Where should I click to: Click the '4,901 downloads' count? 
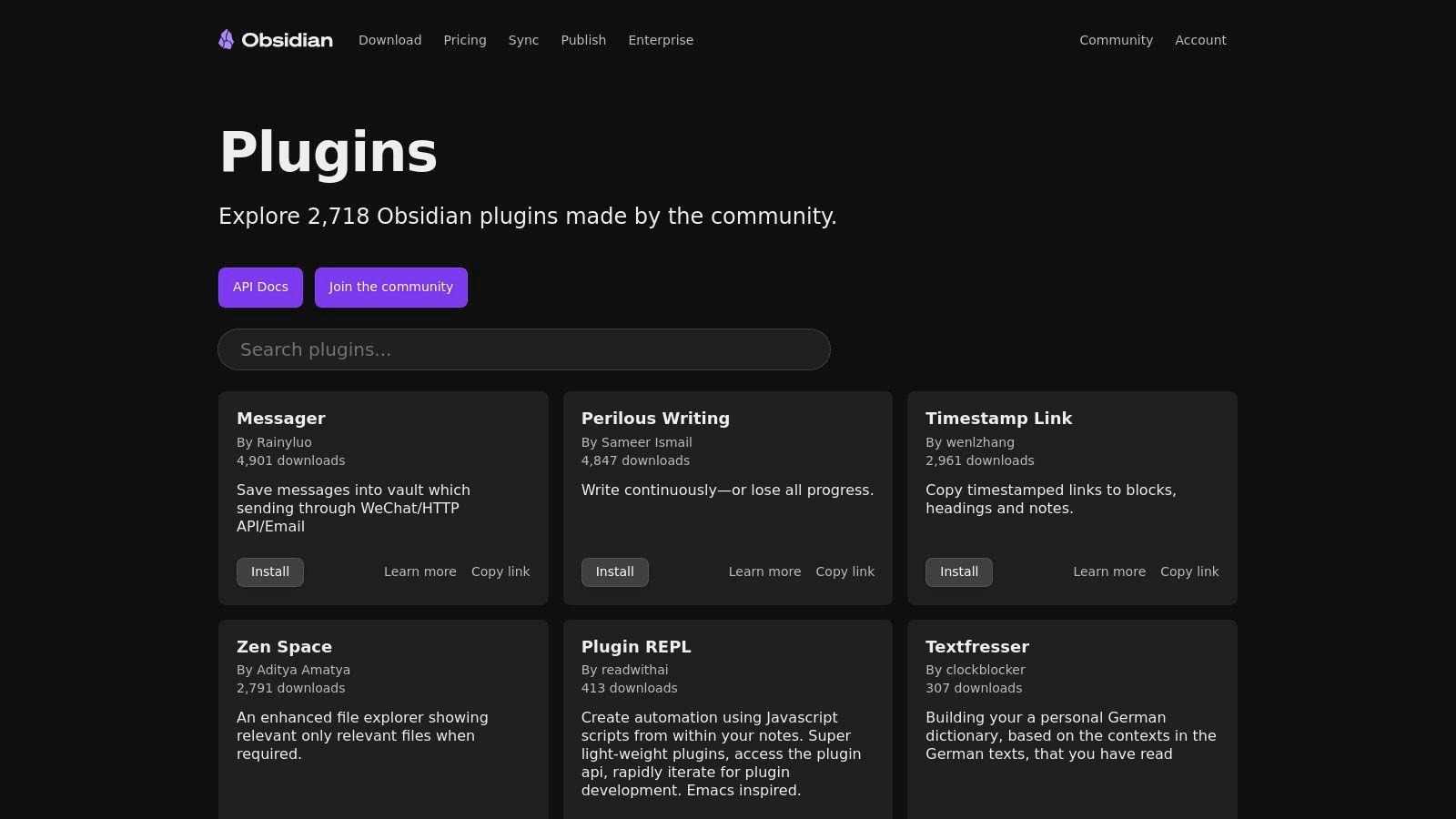point(291,460)
